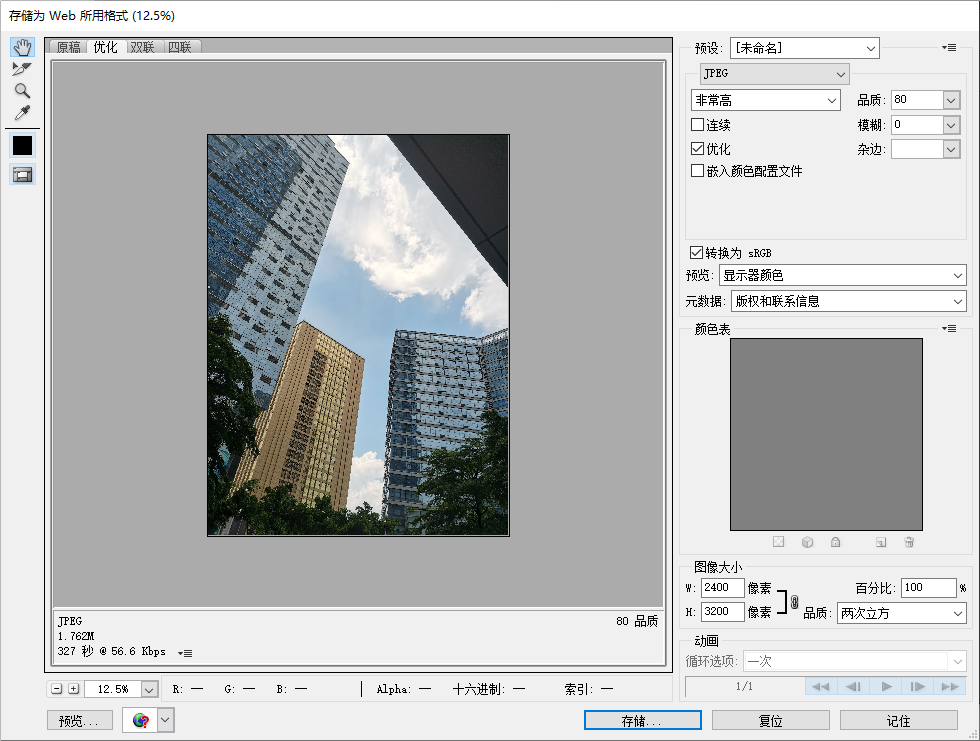Open the optimize panel flyout menu icon
This screenshot has height=741, width=980.
[949, 48]
